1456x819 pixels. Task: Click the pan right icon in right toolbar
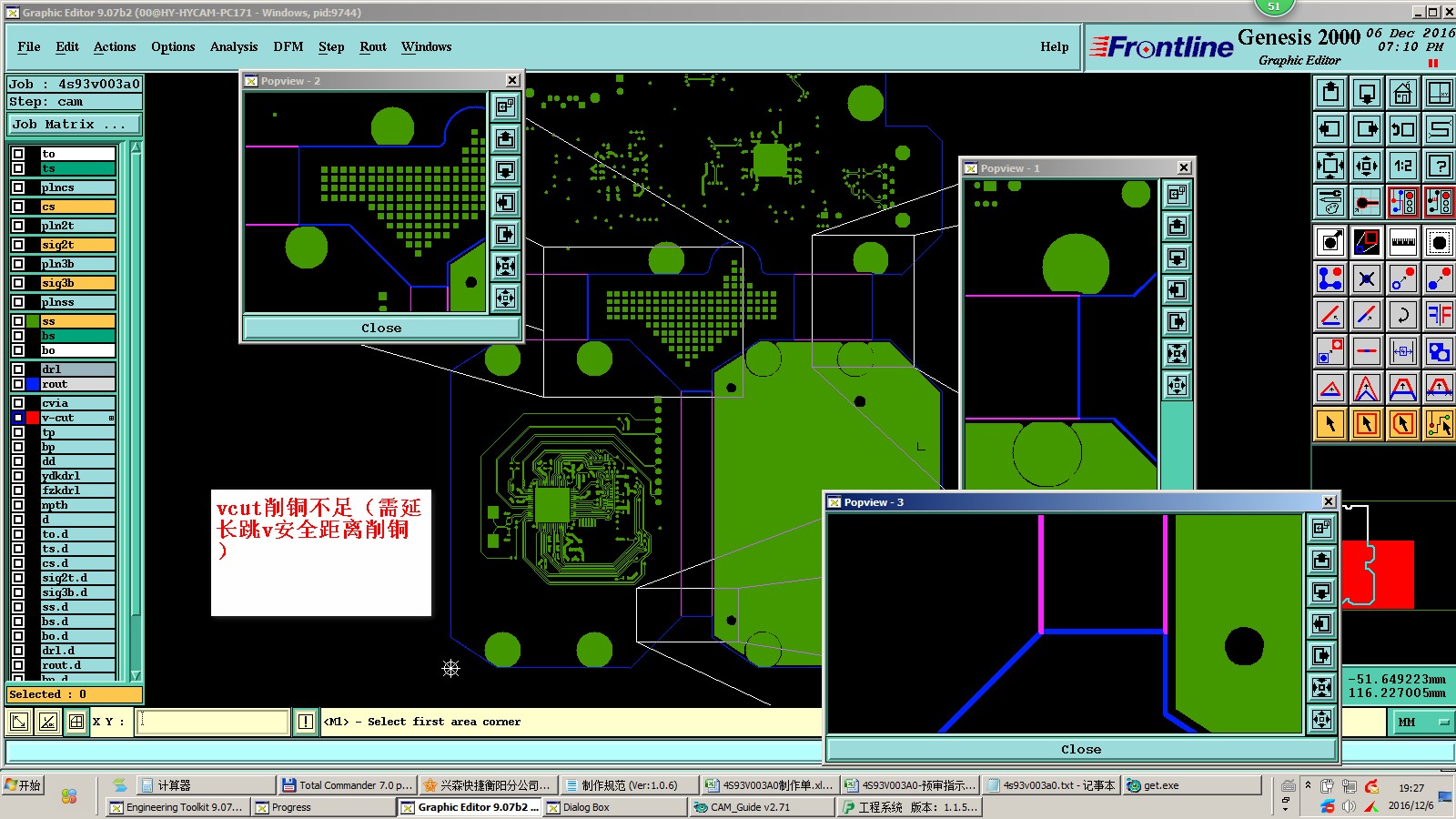(x=1367, y=129)
